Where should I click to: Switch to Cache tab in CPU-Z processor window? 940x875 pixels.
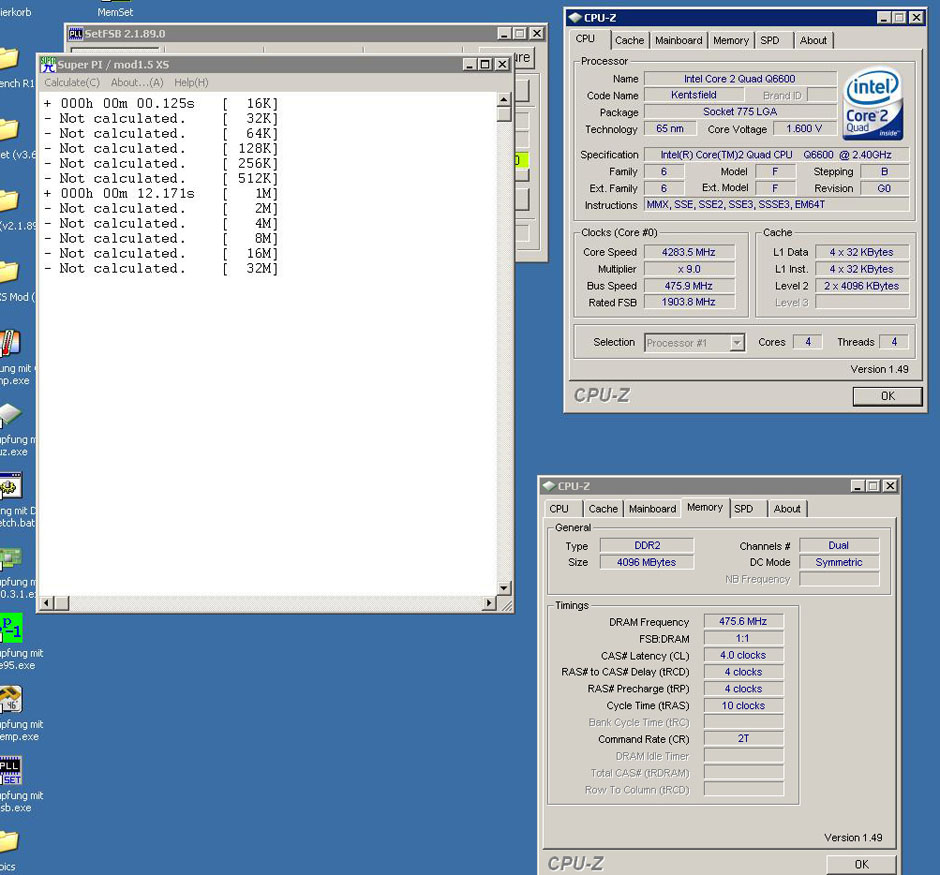tap(629, 41)
